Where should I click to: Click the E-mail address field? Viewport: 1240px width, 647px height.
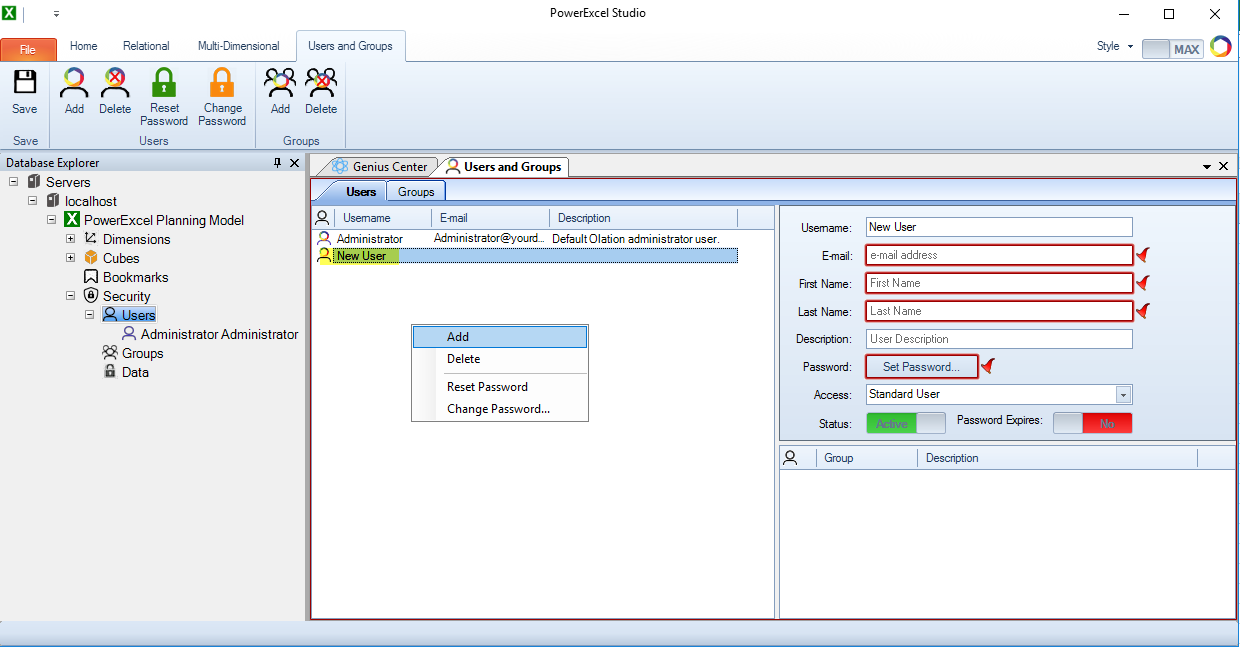point(999,255)
